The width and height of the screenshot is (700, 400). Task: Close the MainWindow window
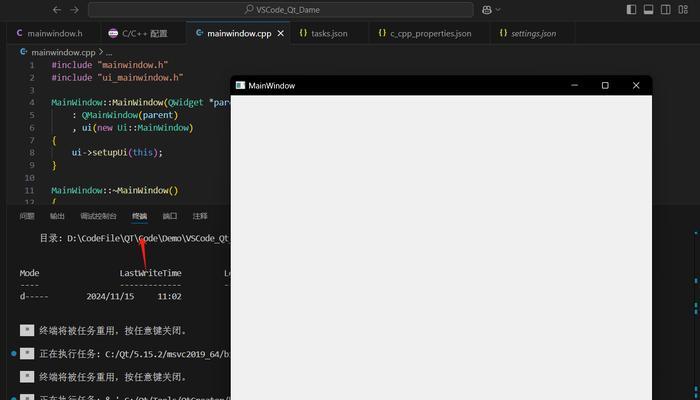636,85
